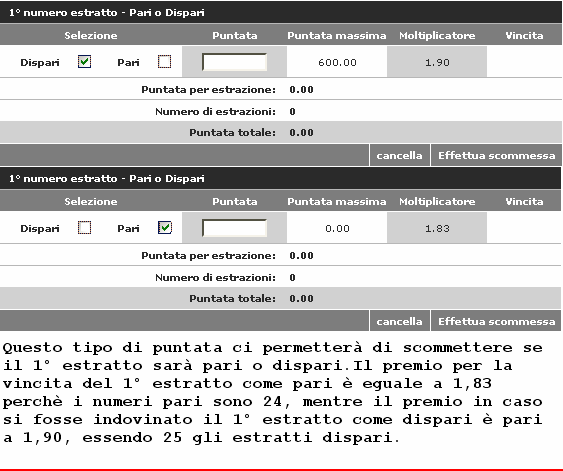
Task: Select the 1.83 Moltiplicatore value
Action: pyautogui.click(x=437, y=228)
